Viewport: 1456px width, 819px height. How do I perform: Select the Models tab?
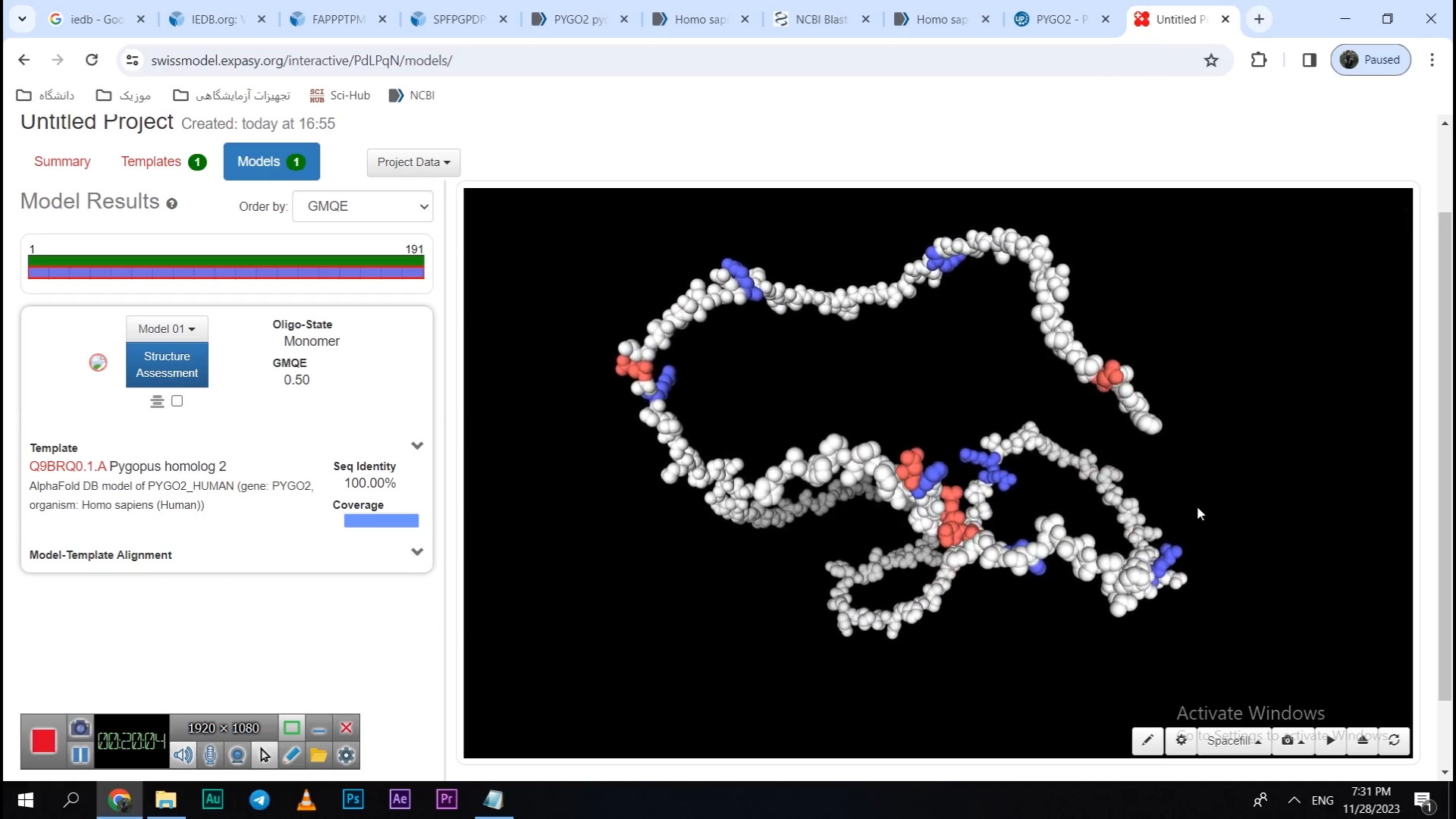[x=271, y=162]
